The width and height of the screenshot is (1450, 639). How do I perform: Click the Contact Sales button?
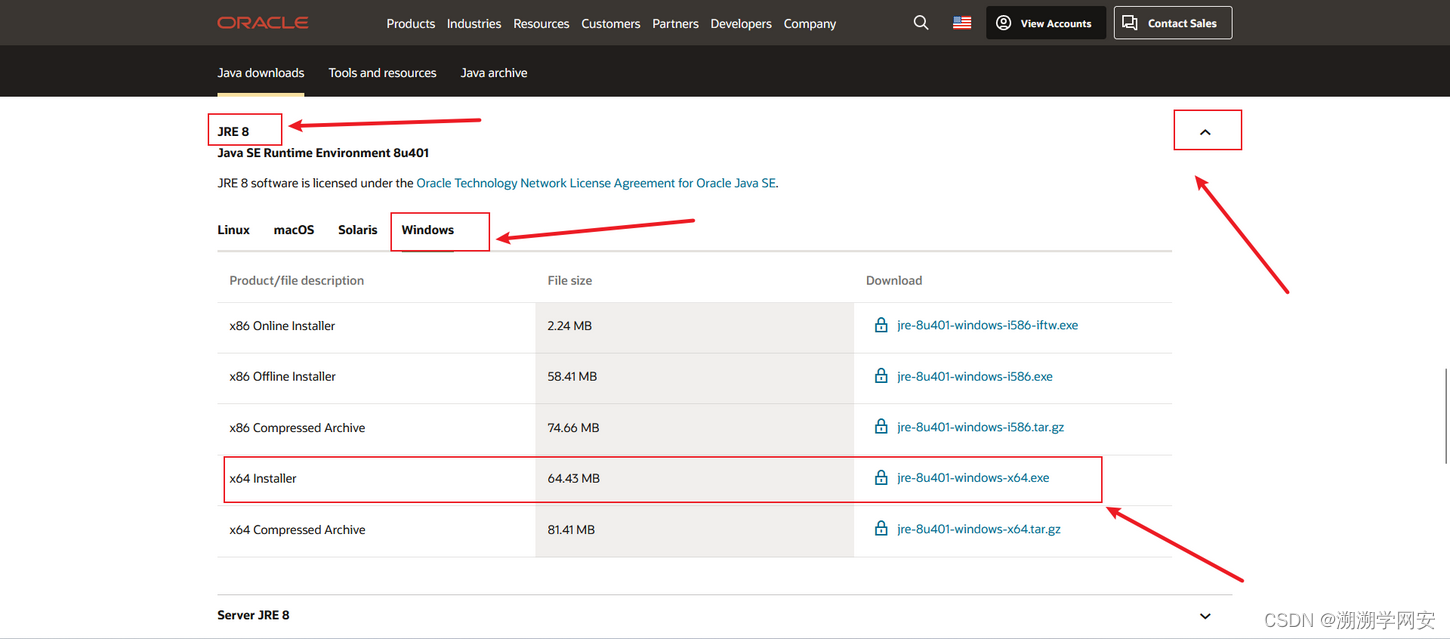[1172, 23]
